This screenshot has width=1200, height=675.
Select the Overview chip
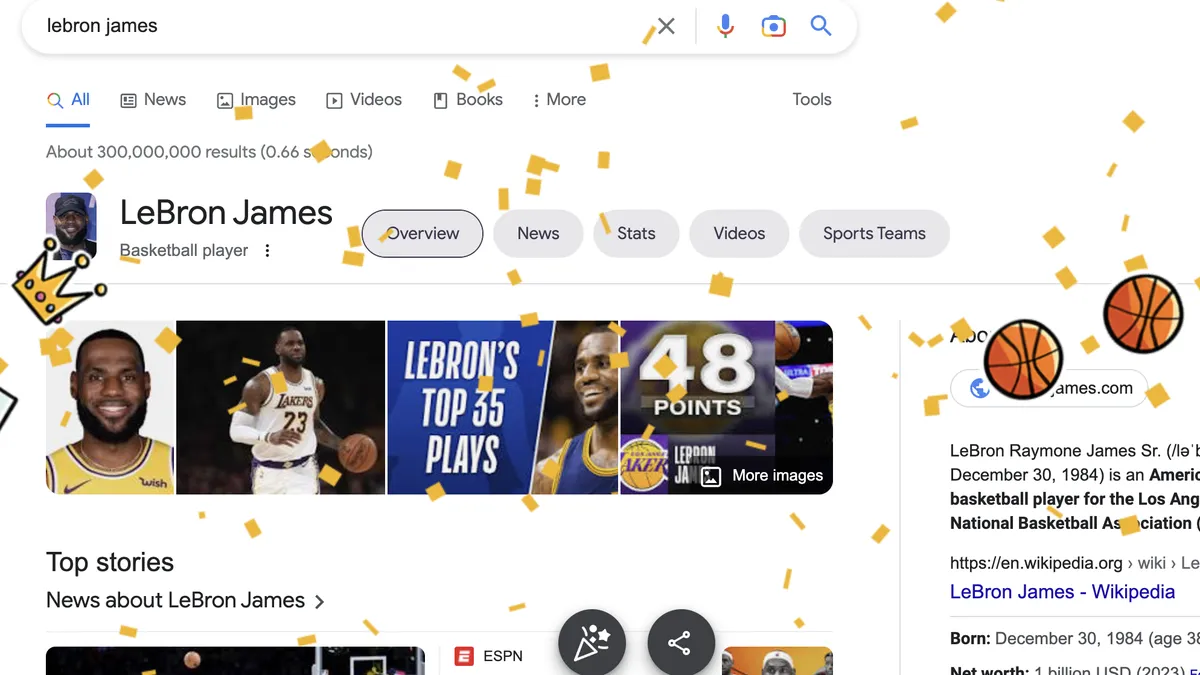pyautogui.click(x=422, y=234)
